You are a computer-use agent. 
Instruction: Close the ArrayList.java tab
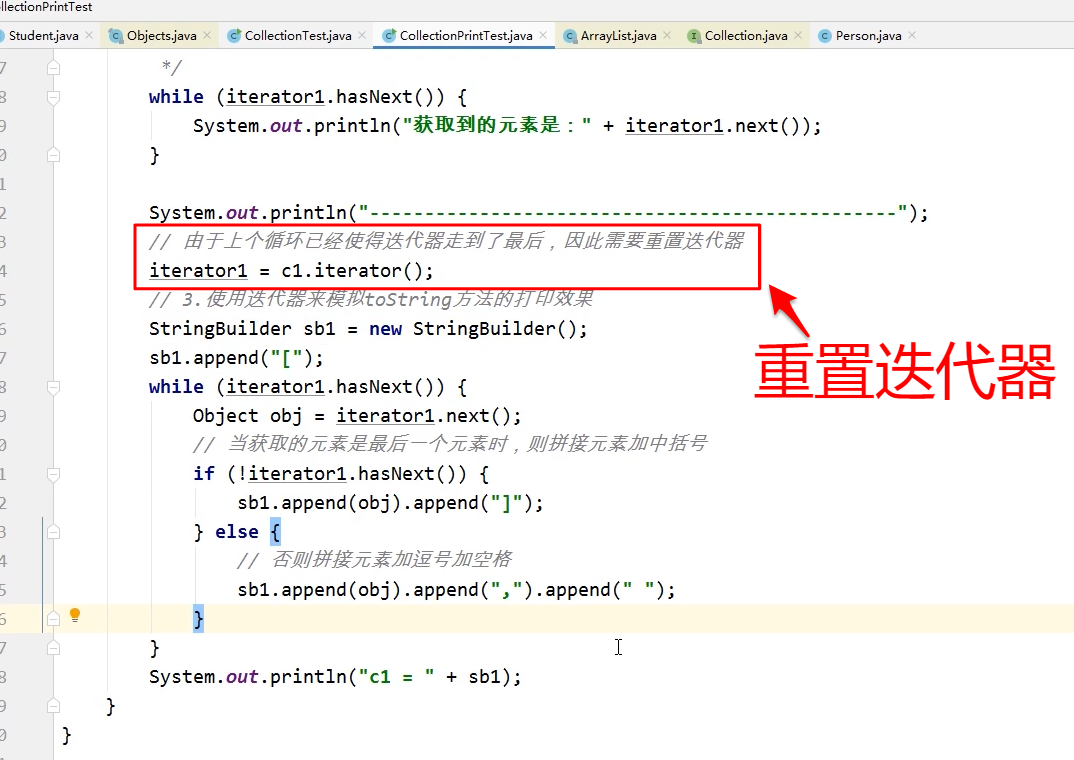(x=666, y=35)
